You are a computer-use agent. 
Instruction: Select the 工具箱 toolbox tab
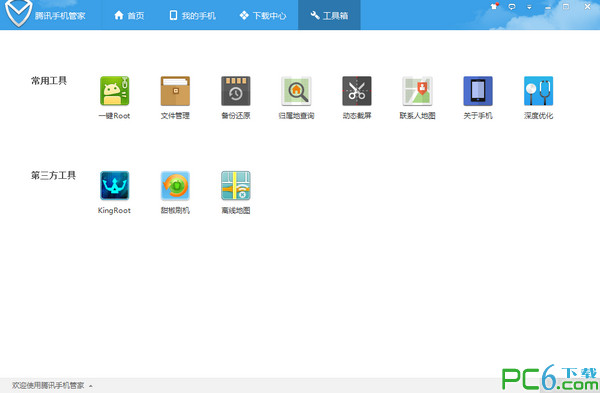(x=329, y=15)
